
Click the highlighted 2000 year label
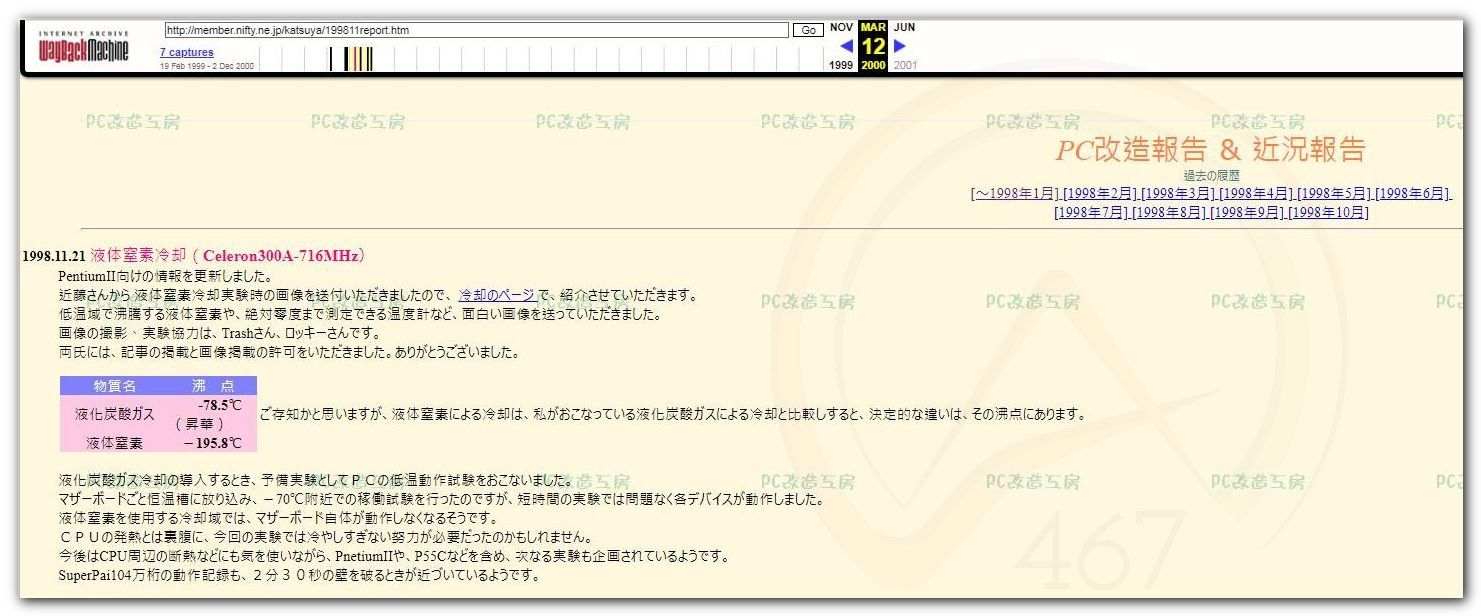click(x=873, y=66)
